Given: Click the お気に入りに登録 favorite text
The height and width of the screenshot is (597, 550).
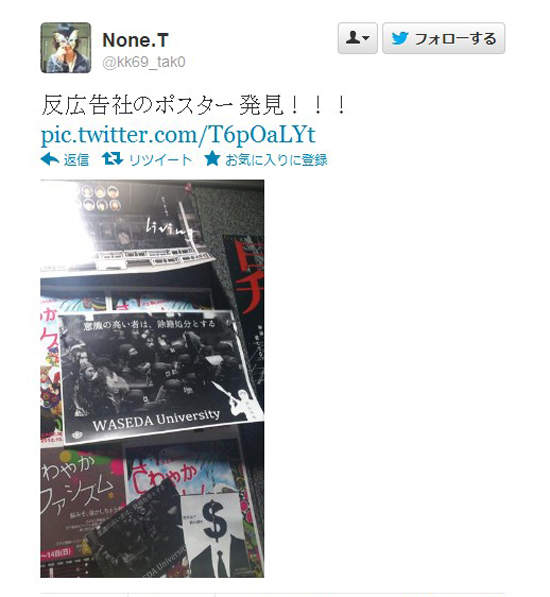Looking at the screenshot, I should (276, 160).
